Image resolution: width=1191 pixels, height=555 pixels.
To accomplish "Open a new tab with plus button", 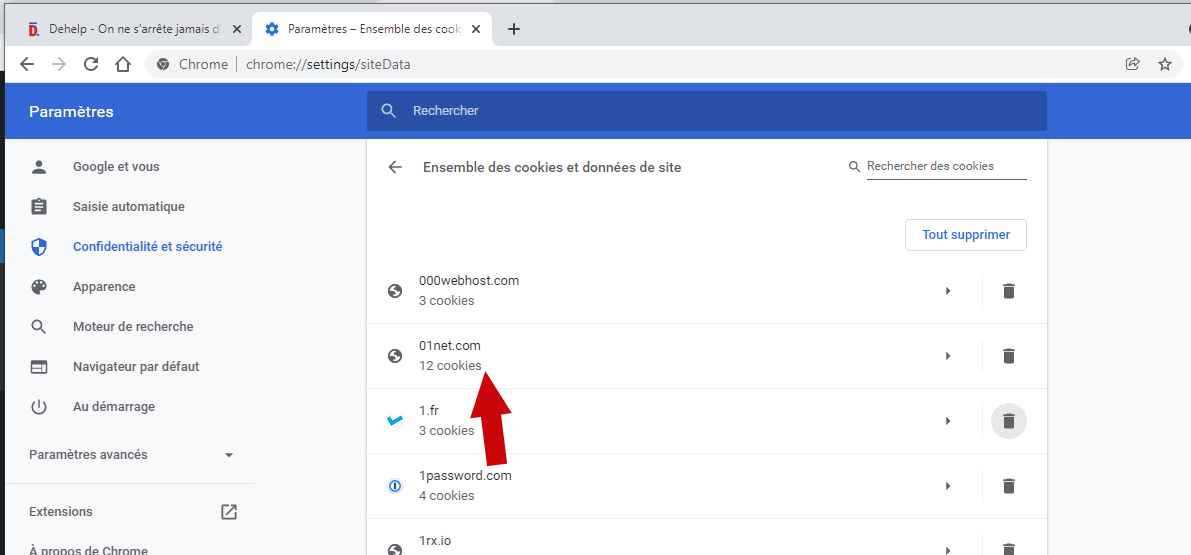I will coord(513,29).
